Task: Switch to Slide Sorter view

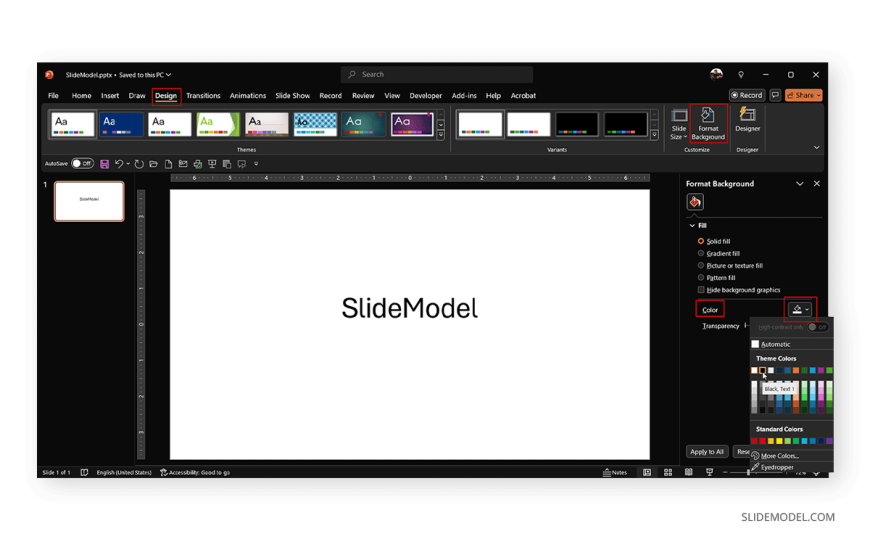Action: pyautogui.click(x=668, y=472)
